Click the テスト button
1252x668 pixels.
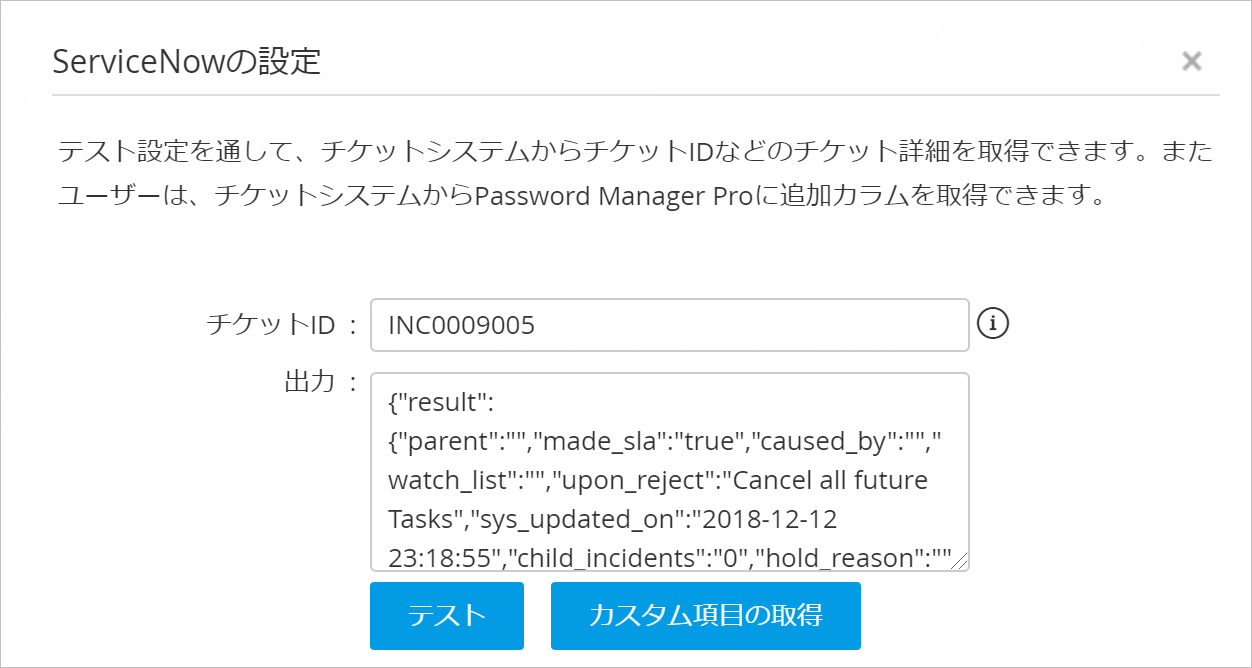(446, 615)
